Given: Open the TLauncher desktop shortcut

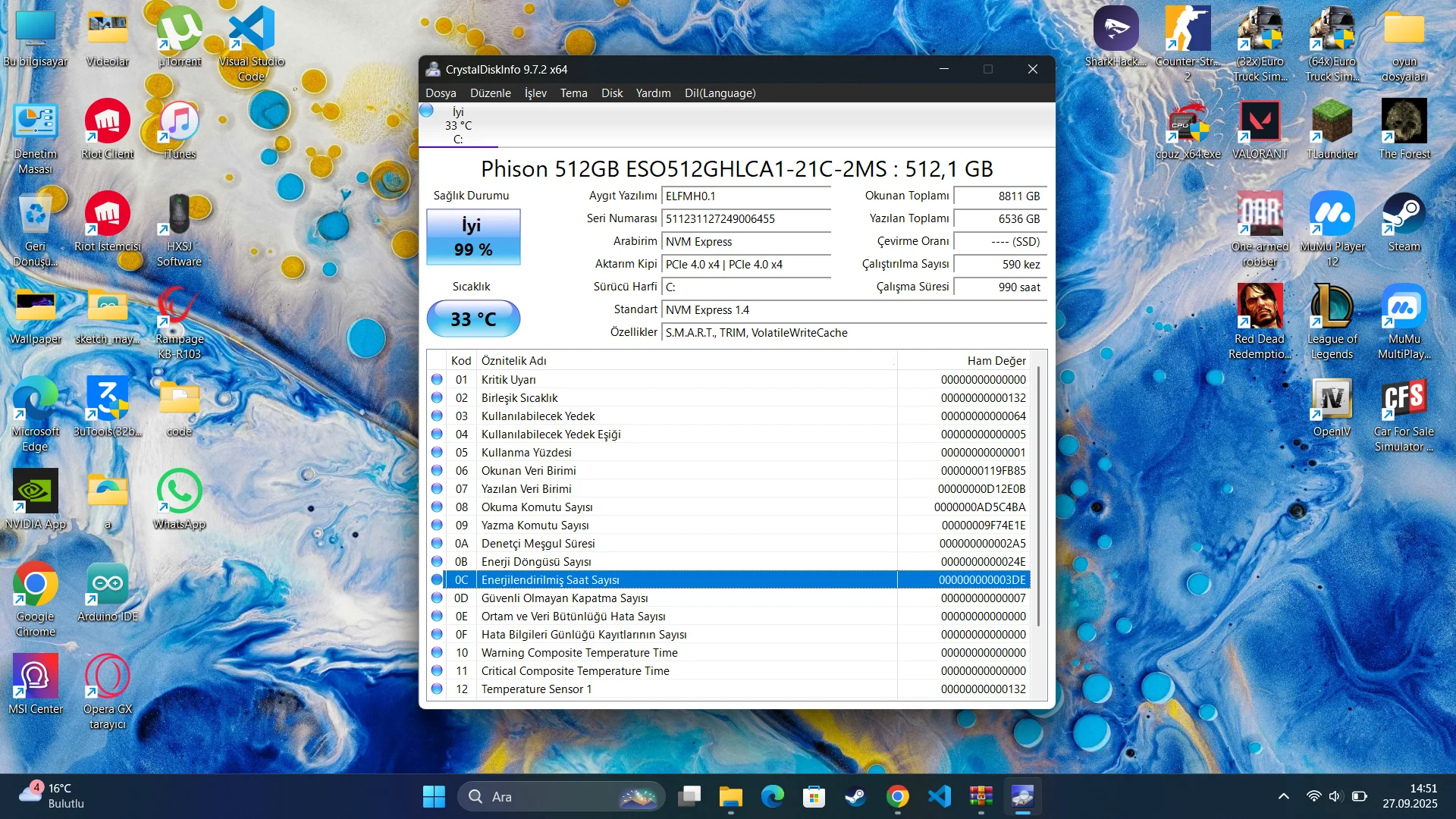Looking at the screenshot, I should [1332, 130].
